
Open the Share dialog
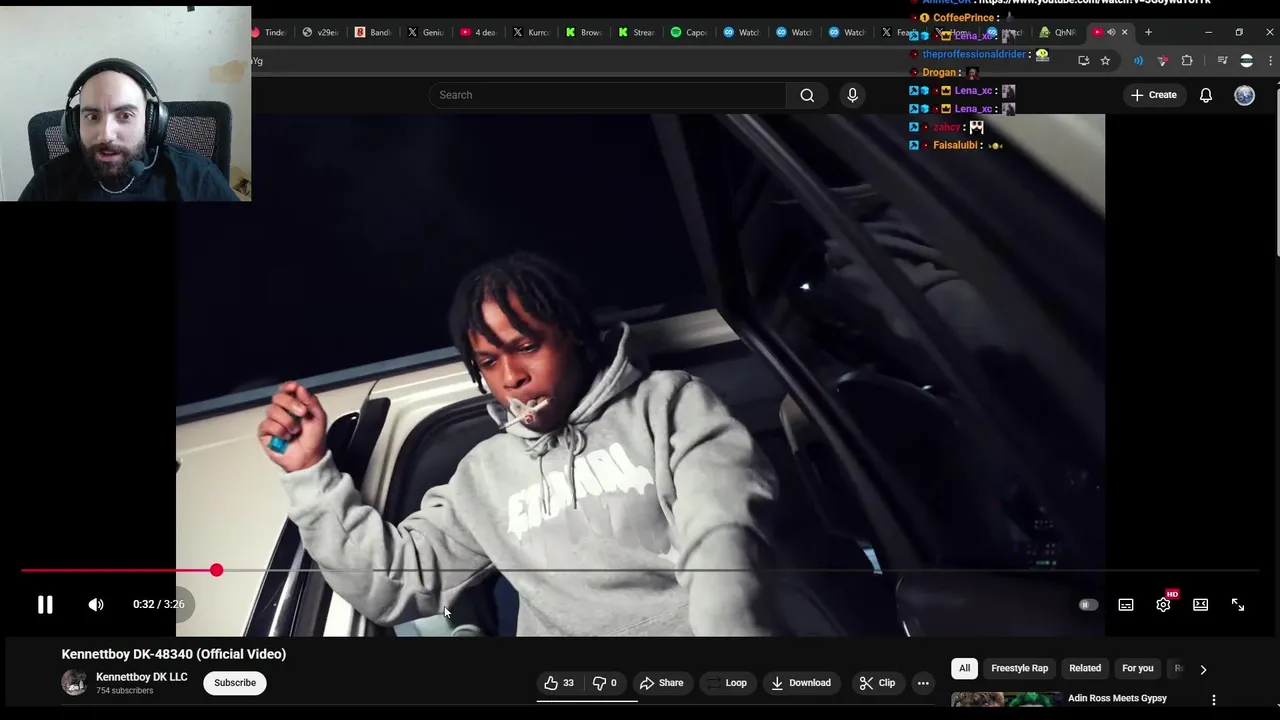click(661, 683)
